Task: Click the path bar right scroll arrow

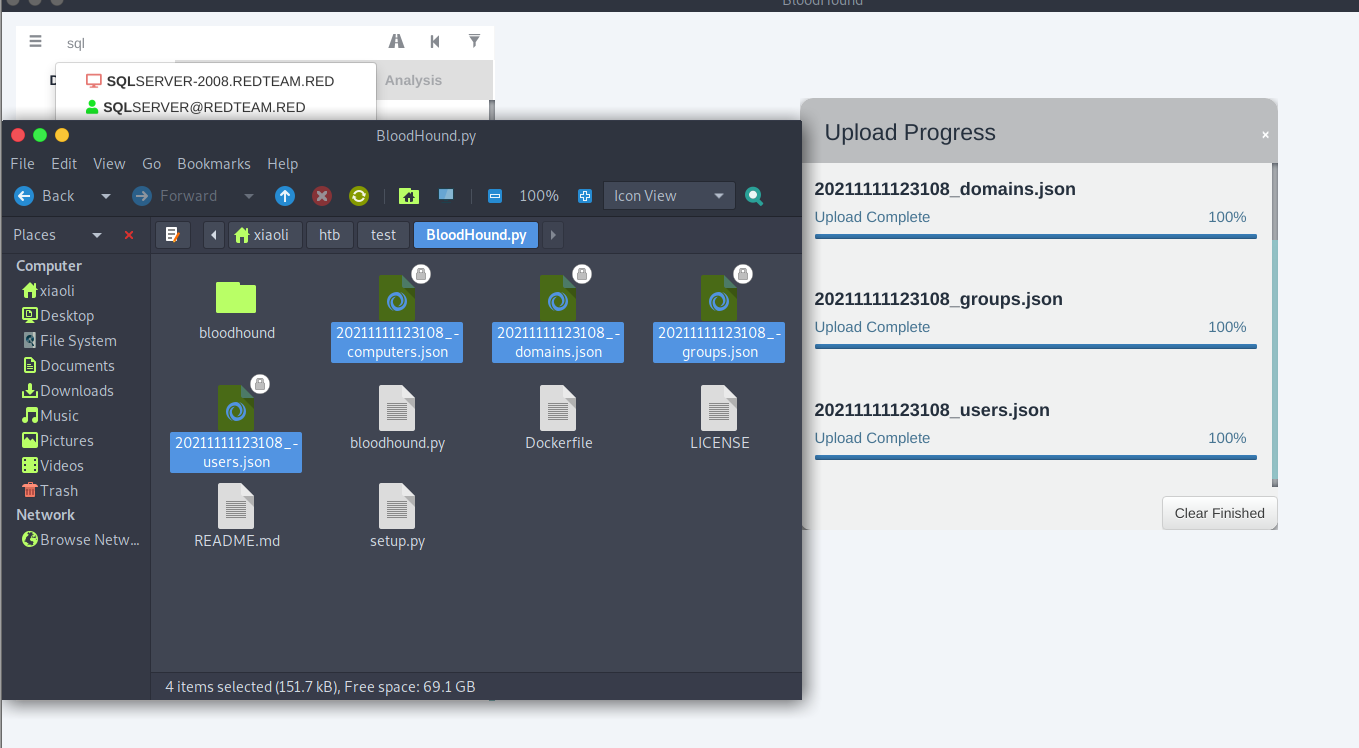Action: point(553,235)
